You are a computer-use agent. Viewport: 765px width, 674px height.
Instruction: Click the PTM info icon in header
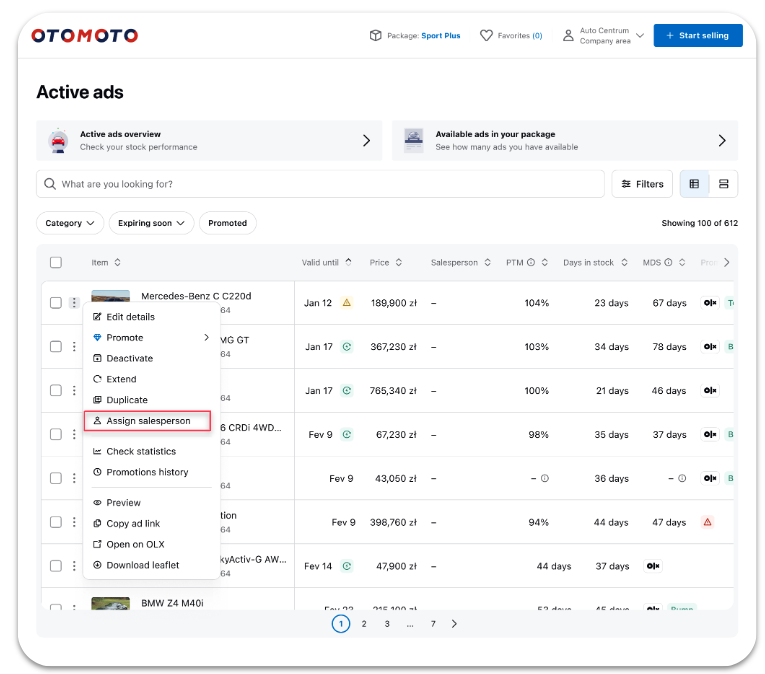(x=531, y=262)
